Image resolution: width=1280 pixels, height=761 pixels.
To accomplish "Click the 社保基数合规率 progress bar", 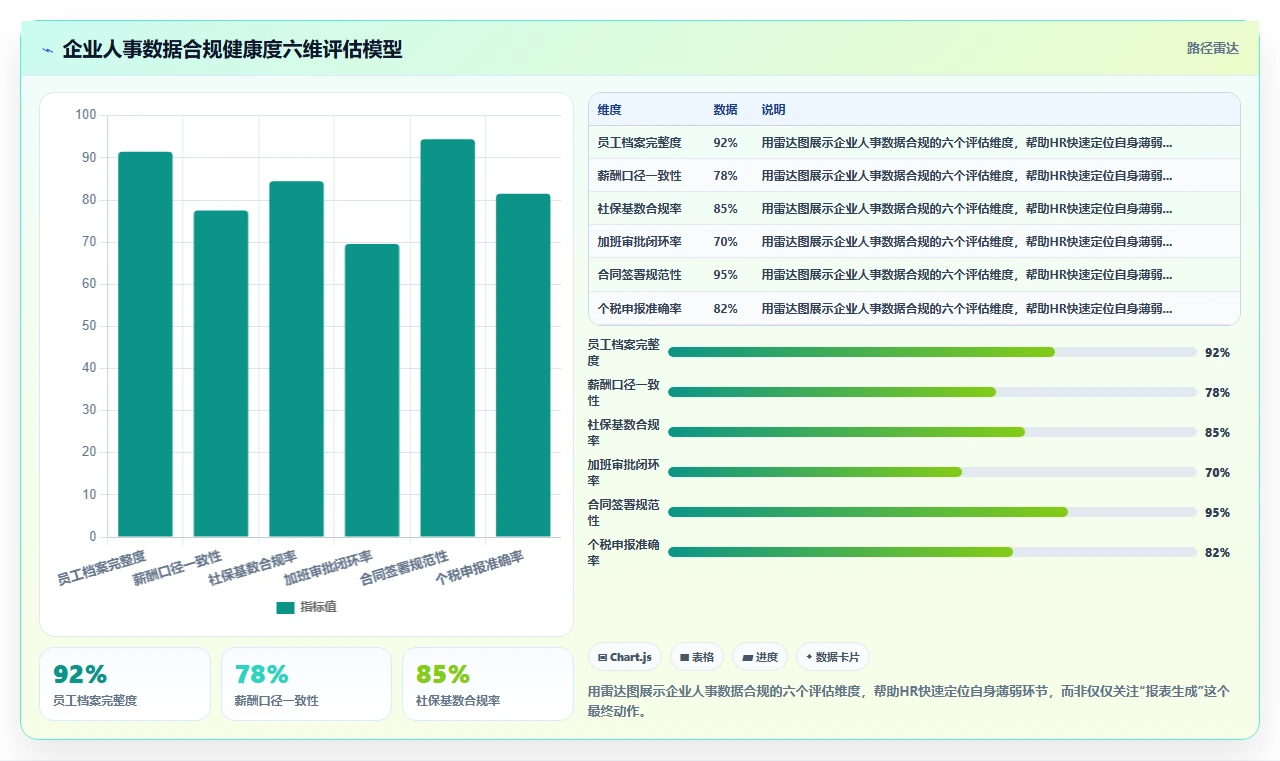I will click(932, 432).
